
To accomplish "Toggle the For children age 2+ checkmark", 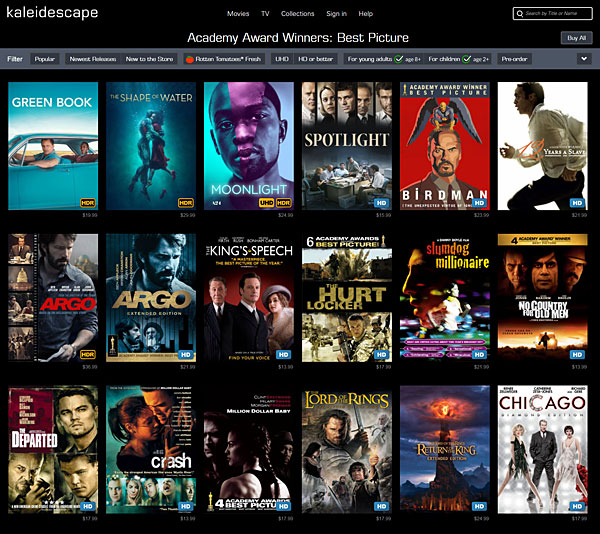I will click(466, 59).
